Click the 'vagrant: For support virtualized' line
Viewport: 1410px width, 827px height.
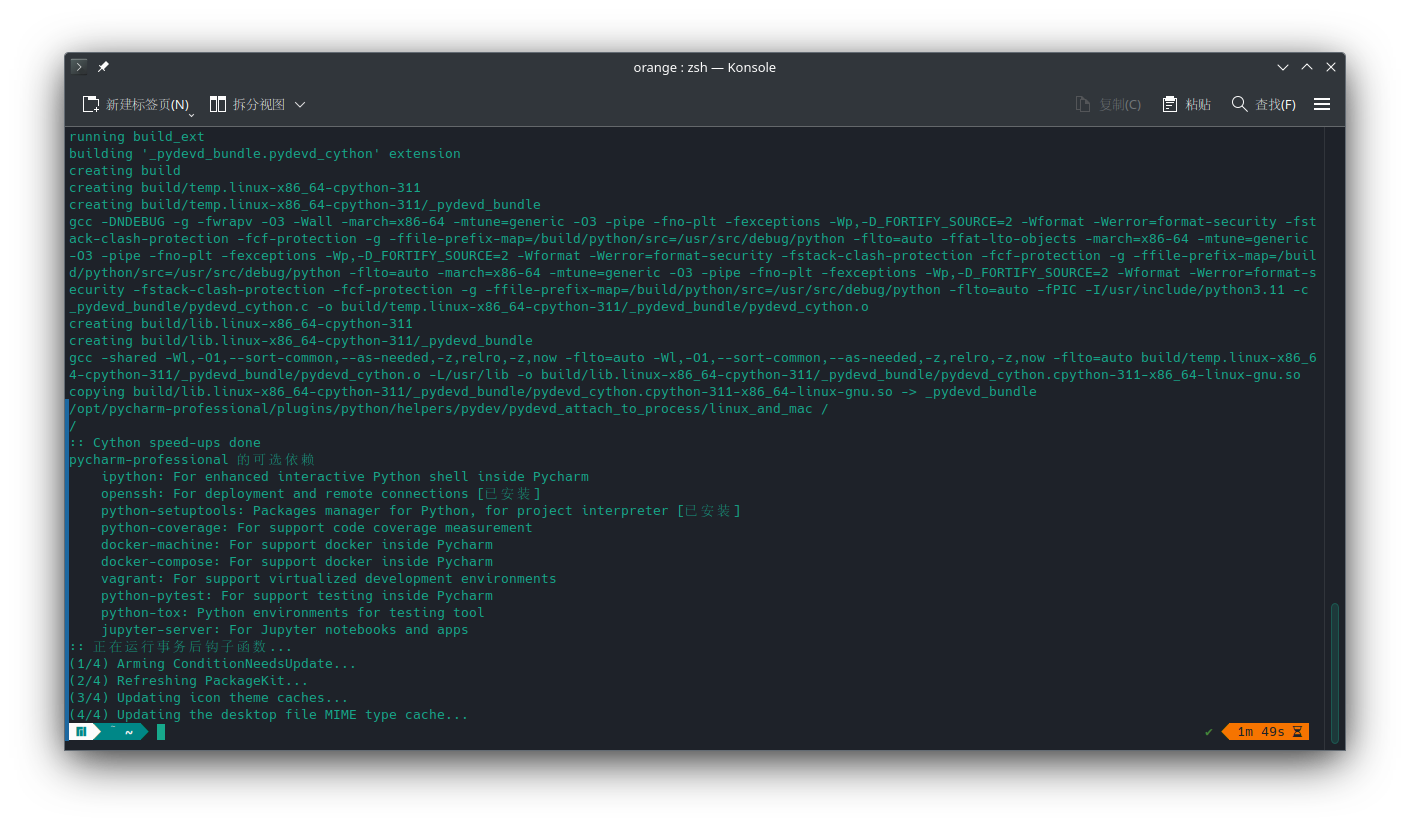(329, 579)
